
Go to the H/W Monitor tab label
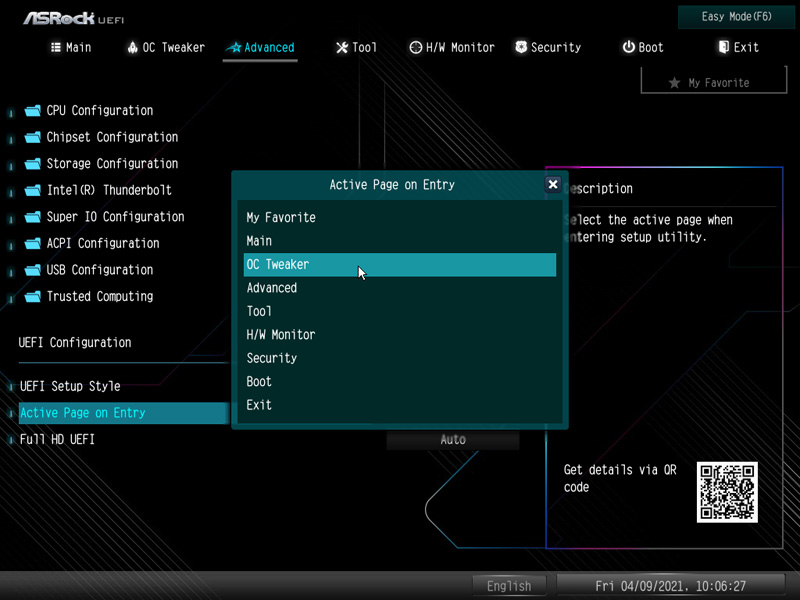(460, 47)
